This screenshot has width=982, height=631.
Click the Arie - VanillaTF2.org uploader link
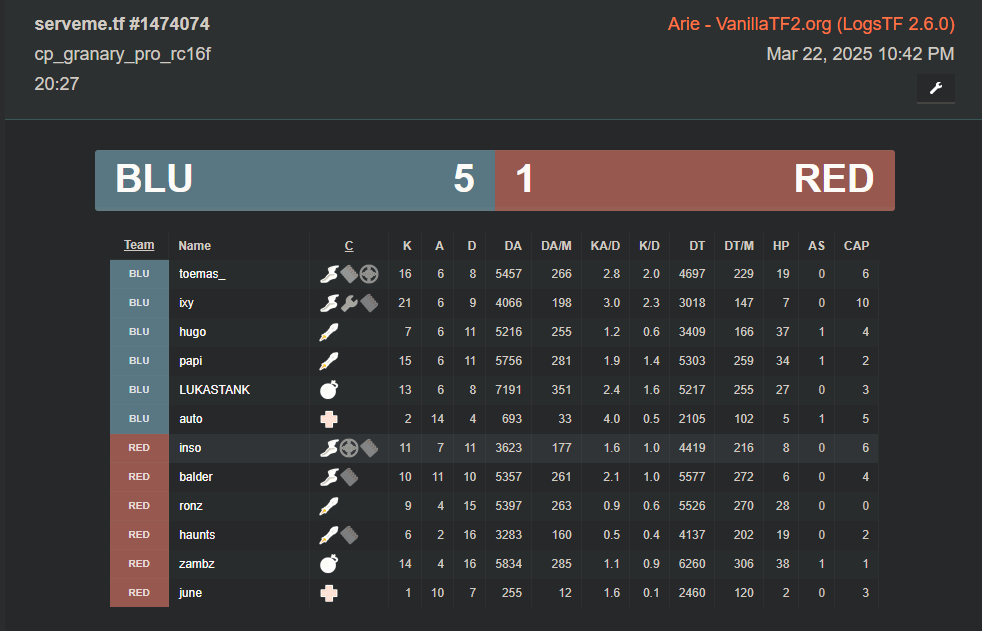[x=811, y=23]
